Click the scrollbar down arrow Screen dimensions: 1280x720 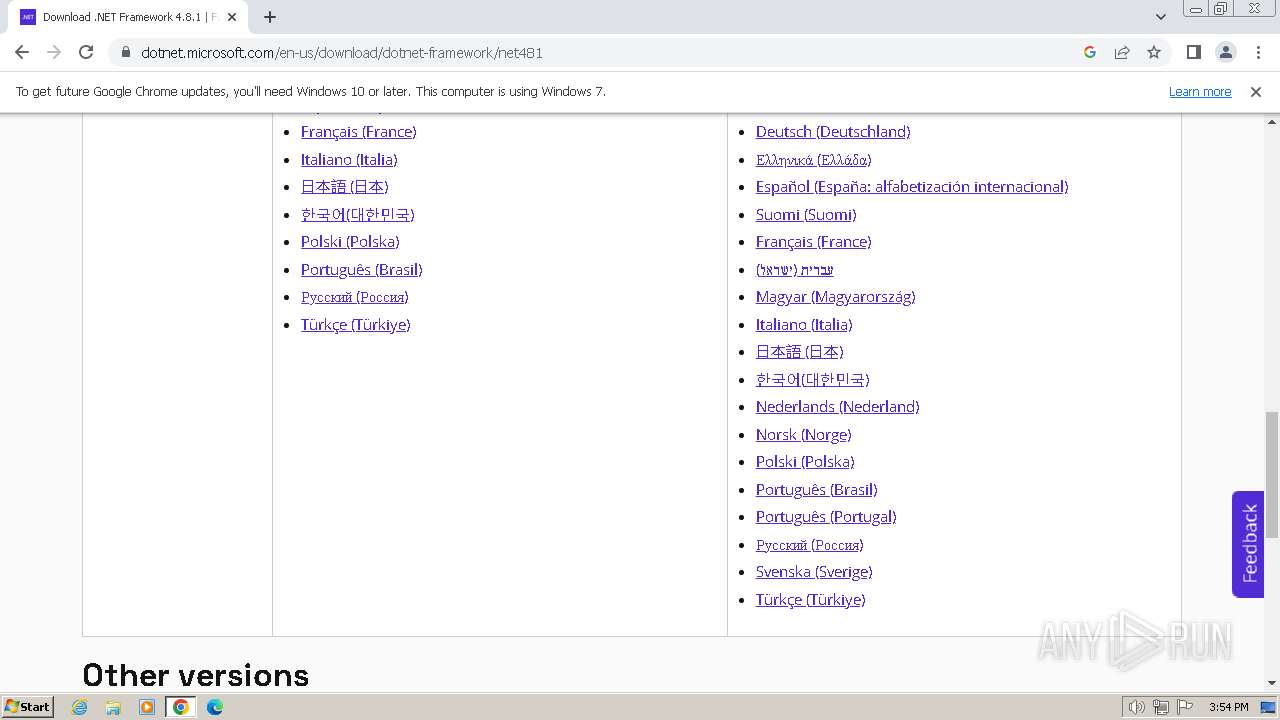point(1272,684)
